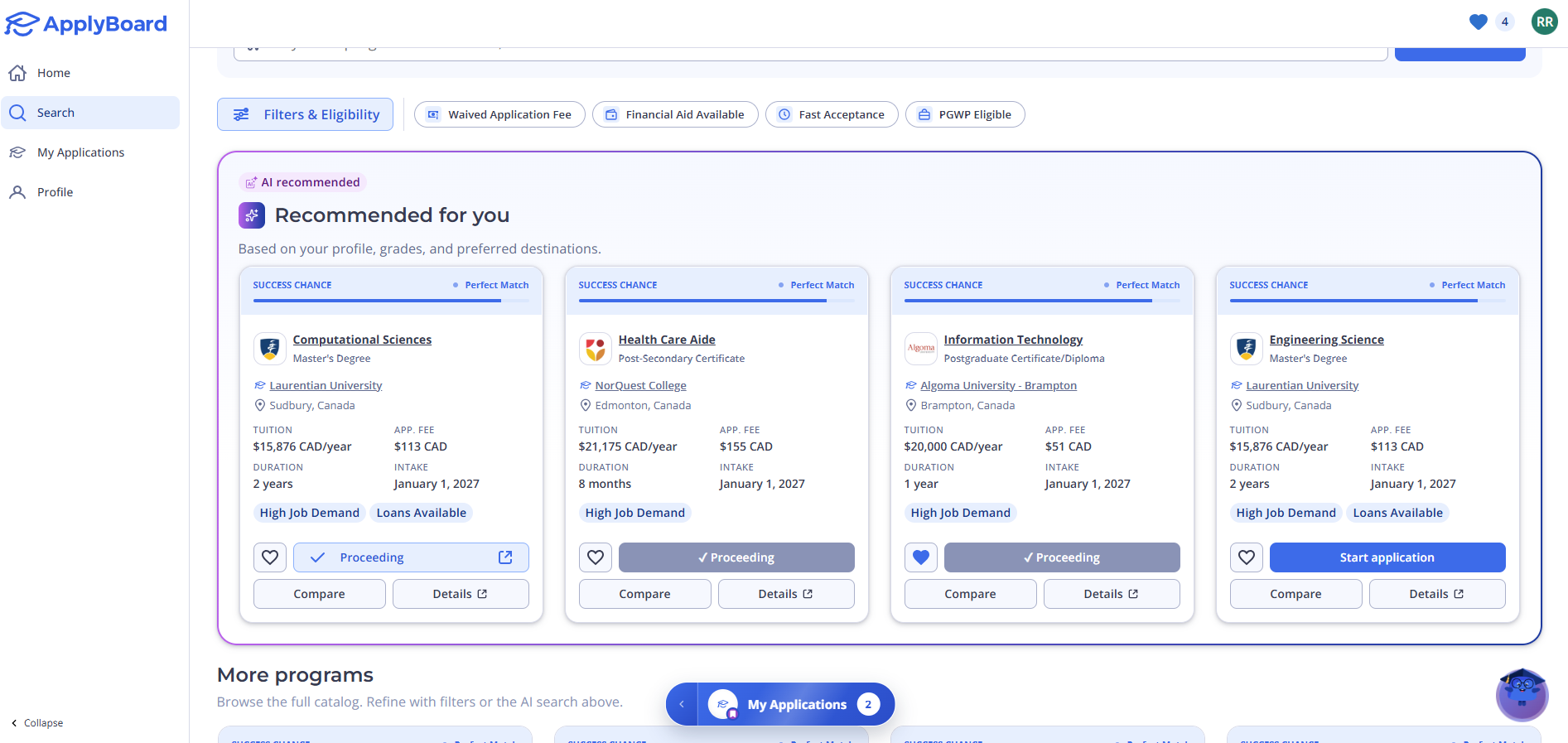
Task: Open the favorites heart icon in header
Action: 1479,22
